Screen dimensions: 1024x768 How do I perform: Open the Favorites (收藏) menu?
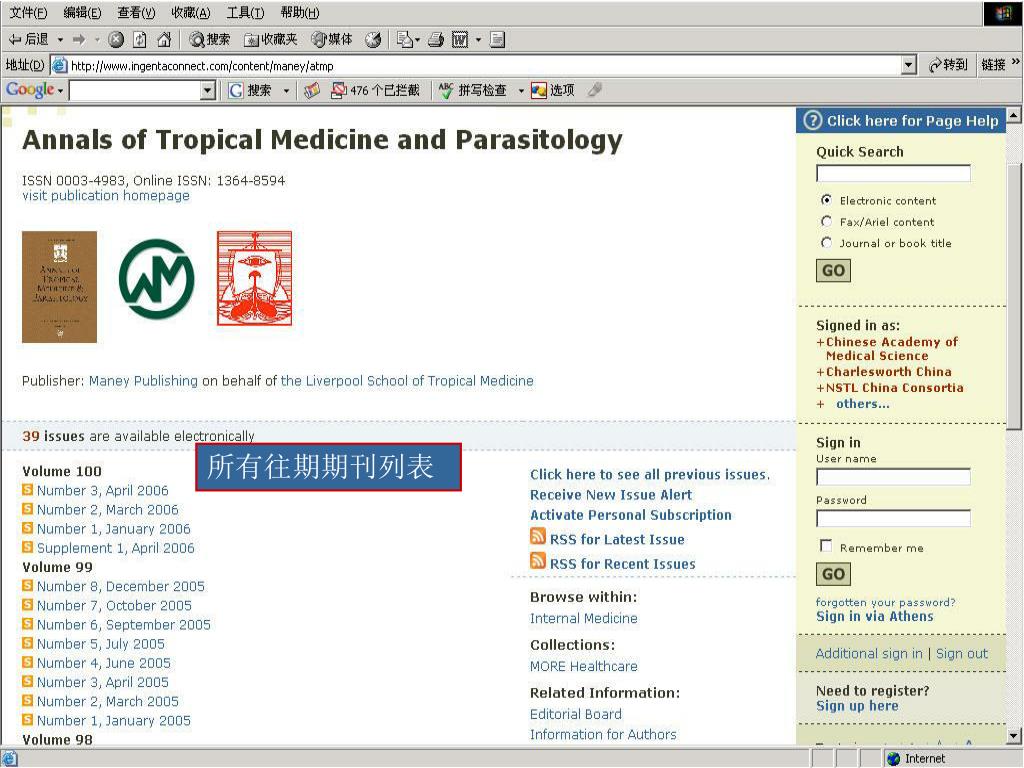pyautogui.click(x=191, y=12)
